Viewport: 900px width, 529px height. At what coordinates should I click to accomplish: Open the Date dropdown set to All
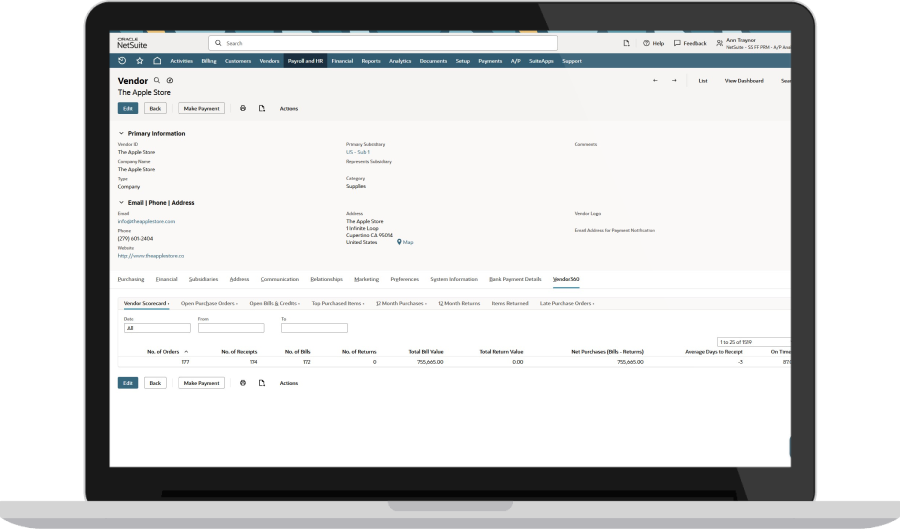click(157, 327)
